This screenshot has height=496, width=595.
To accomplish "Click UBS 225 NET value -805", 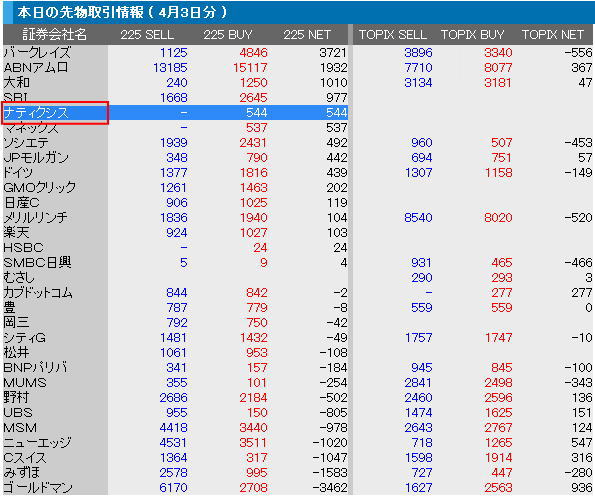I will pyautogui.click(x=333, y=413).
